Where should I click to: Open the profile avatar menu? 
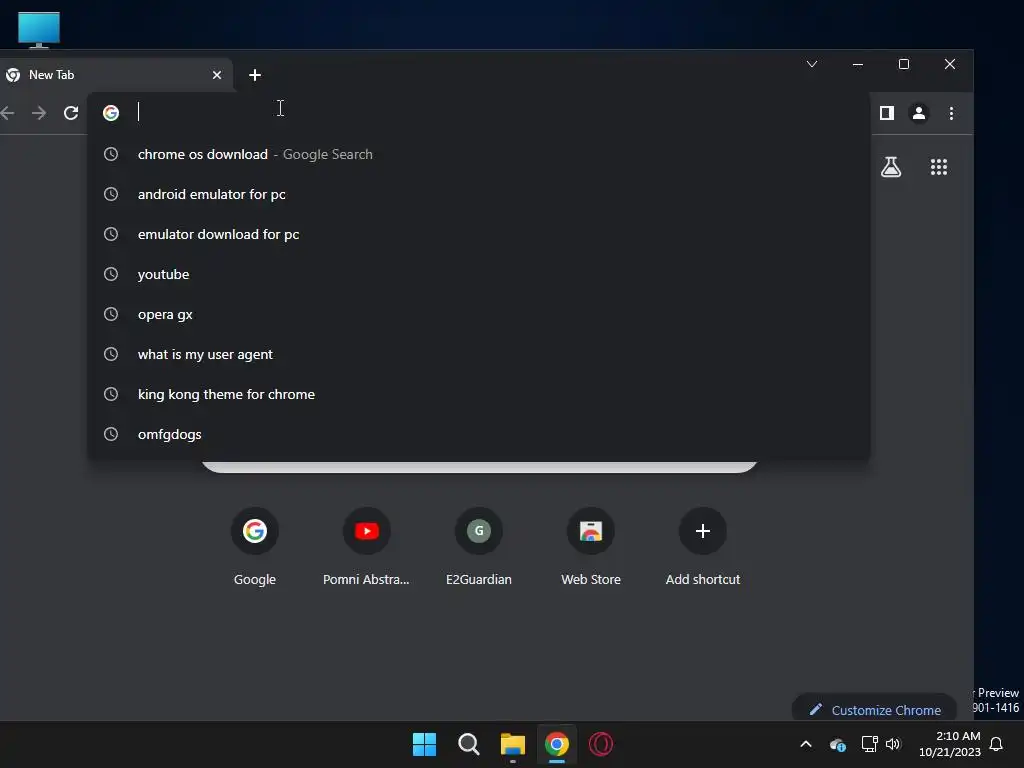(918, 113)
